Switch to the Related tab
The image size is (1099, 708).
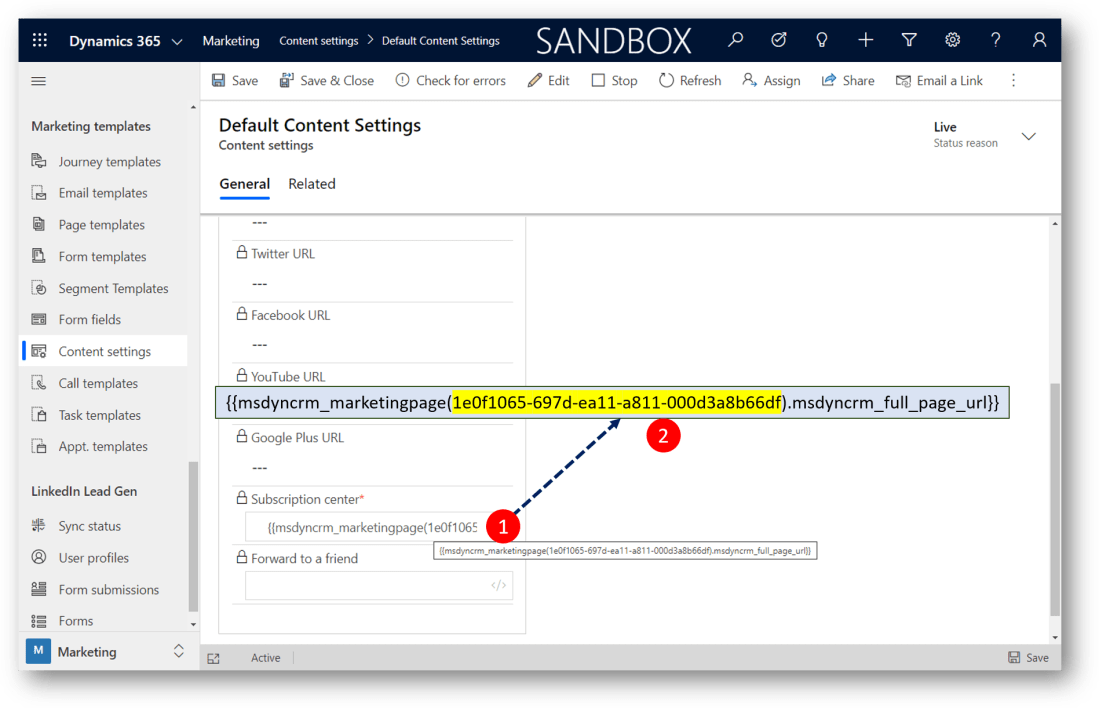coord(312,184)
